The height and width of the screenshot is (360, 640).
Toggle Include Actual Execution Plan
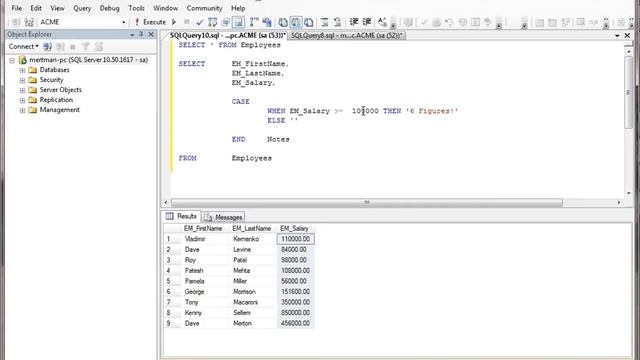[x=254, y=22]
